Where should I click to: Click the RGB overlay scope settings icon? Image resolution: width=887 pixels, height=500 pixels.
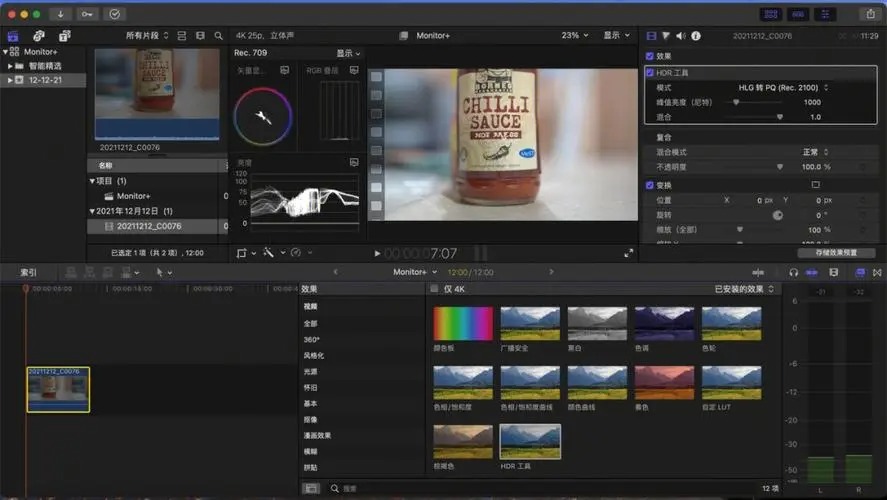[354, 70]
